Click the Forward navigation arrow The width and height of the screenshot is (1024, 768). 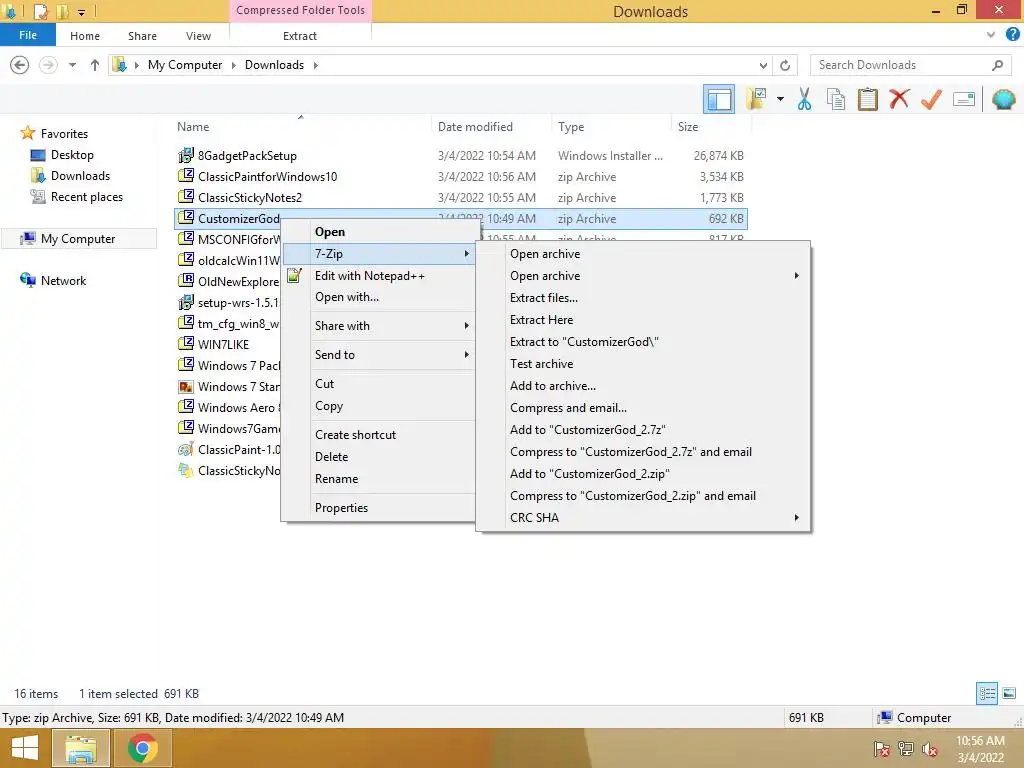point(48,65)
